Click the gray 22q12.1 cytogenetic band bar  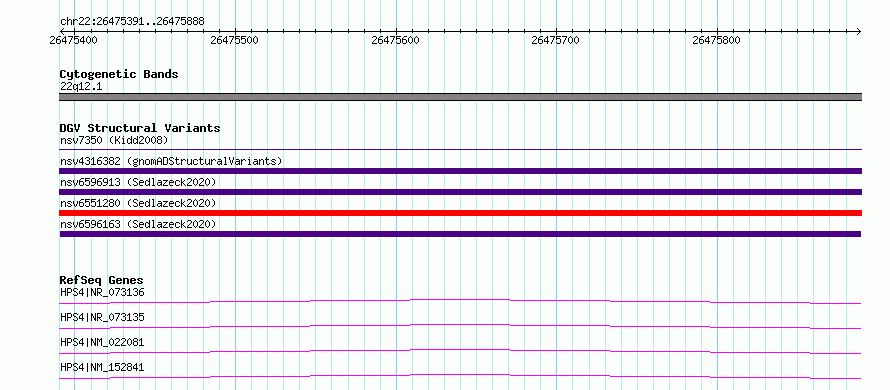460,97
